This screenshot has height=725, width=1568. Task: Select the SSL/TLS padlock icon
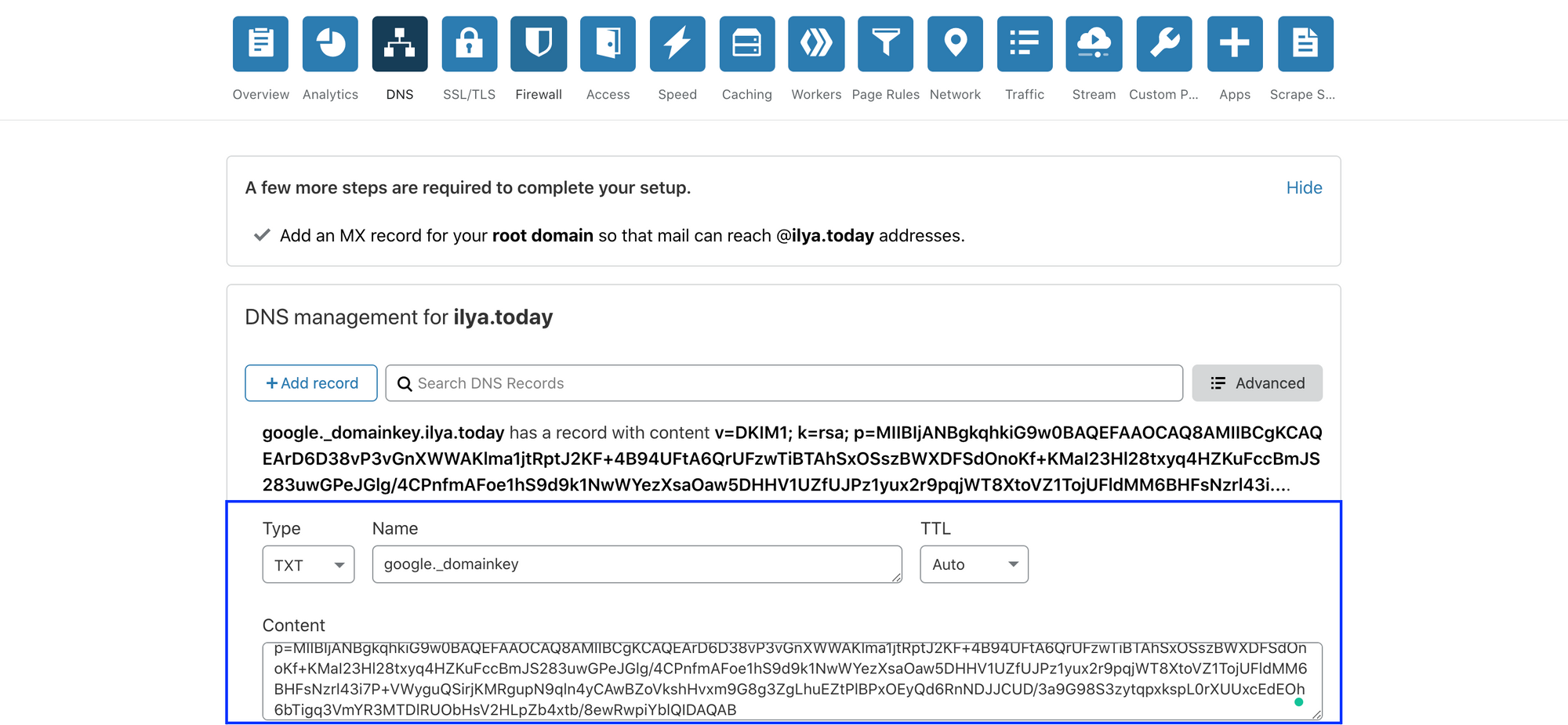[469, 44]
